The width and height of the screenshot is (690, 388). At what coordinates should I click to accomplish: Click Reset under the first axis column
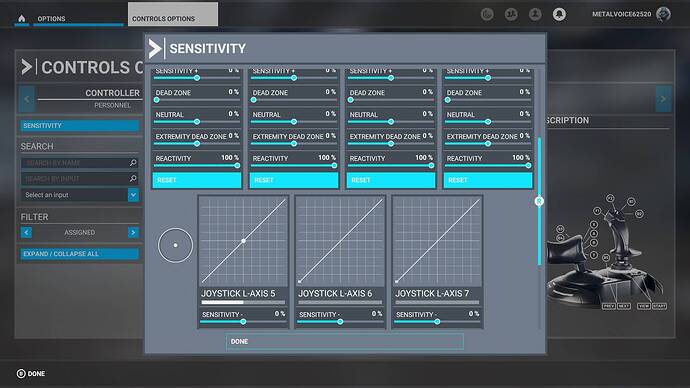(x=197, y=180)
